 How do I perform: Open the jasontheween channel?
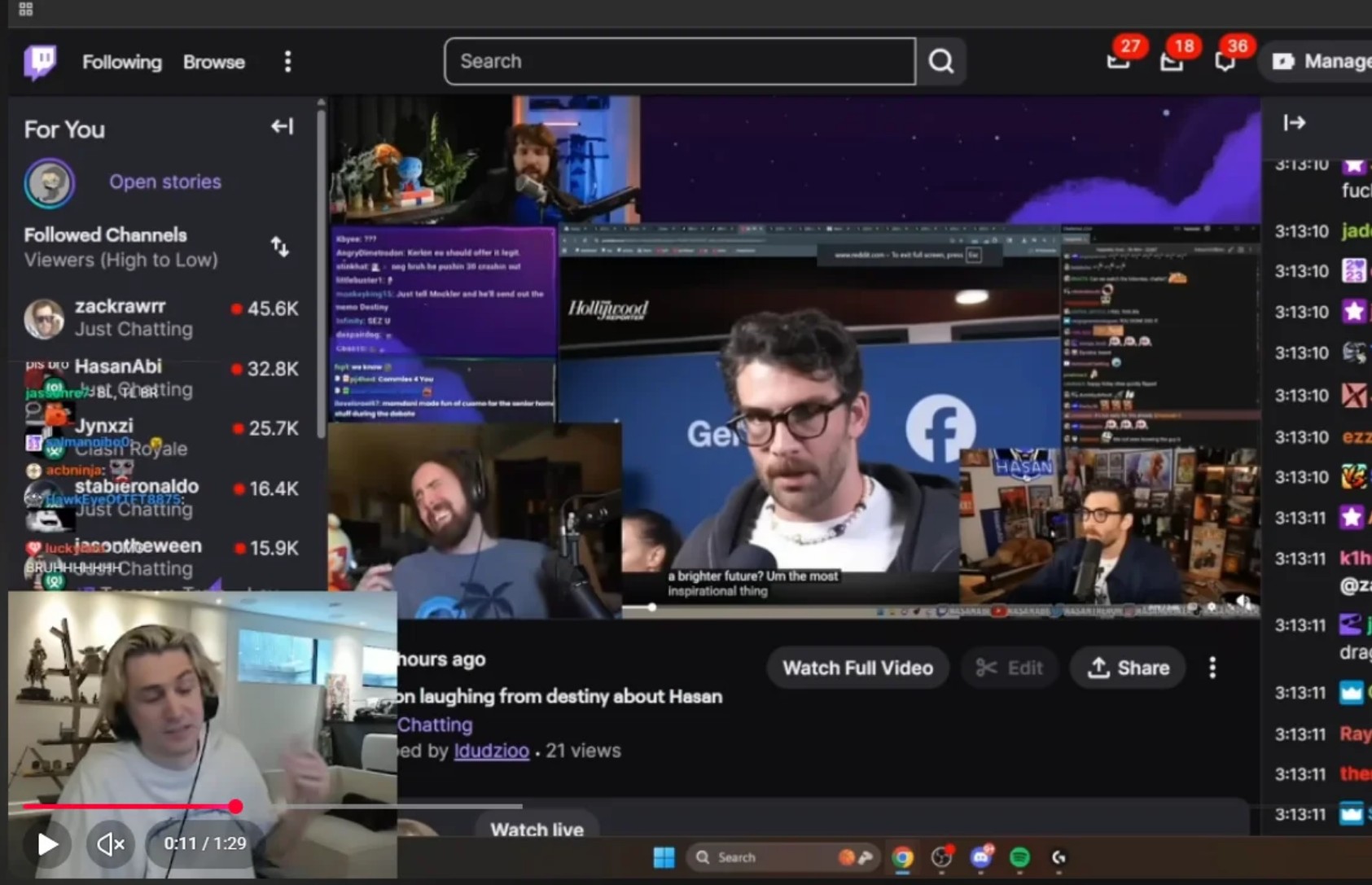point(162,557)
